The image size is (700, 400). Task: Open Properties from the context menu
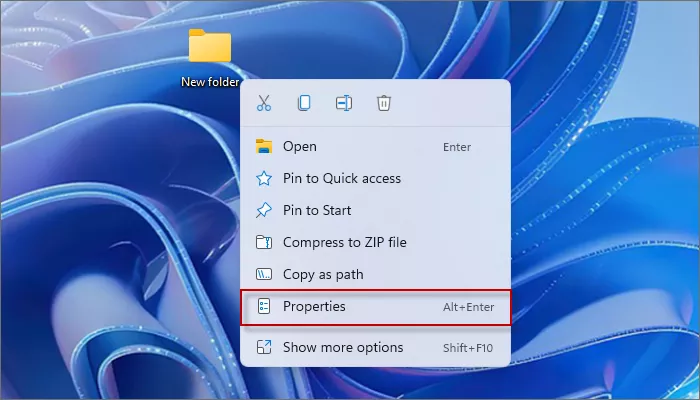[375, 307]
